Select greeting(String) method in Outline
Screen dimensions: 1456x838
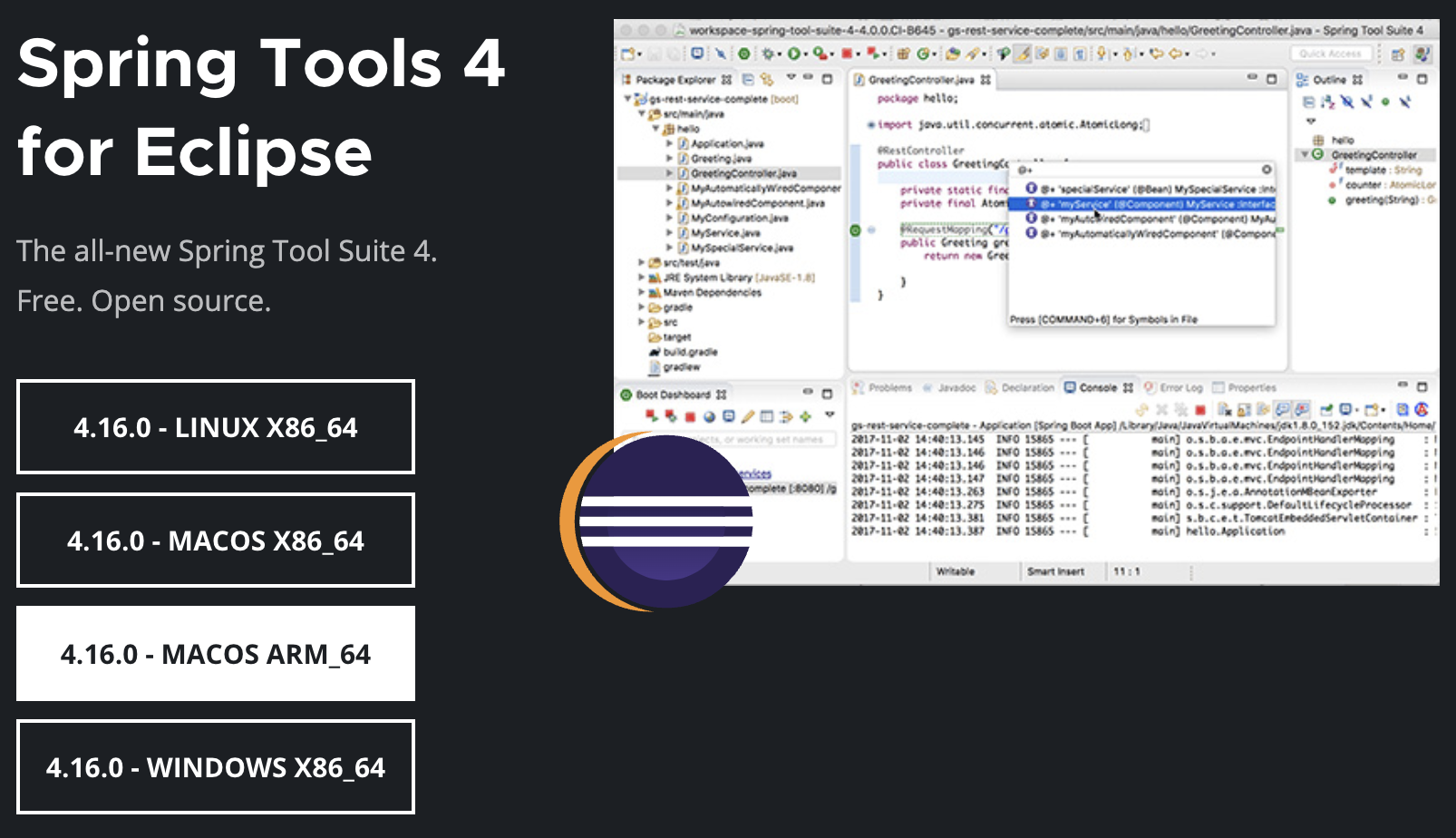point(1382,200)
